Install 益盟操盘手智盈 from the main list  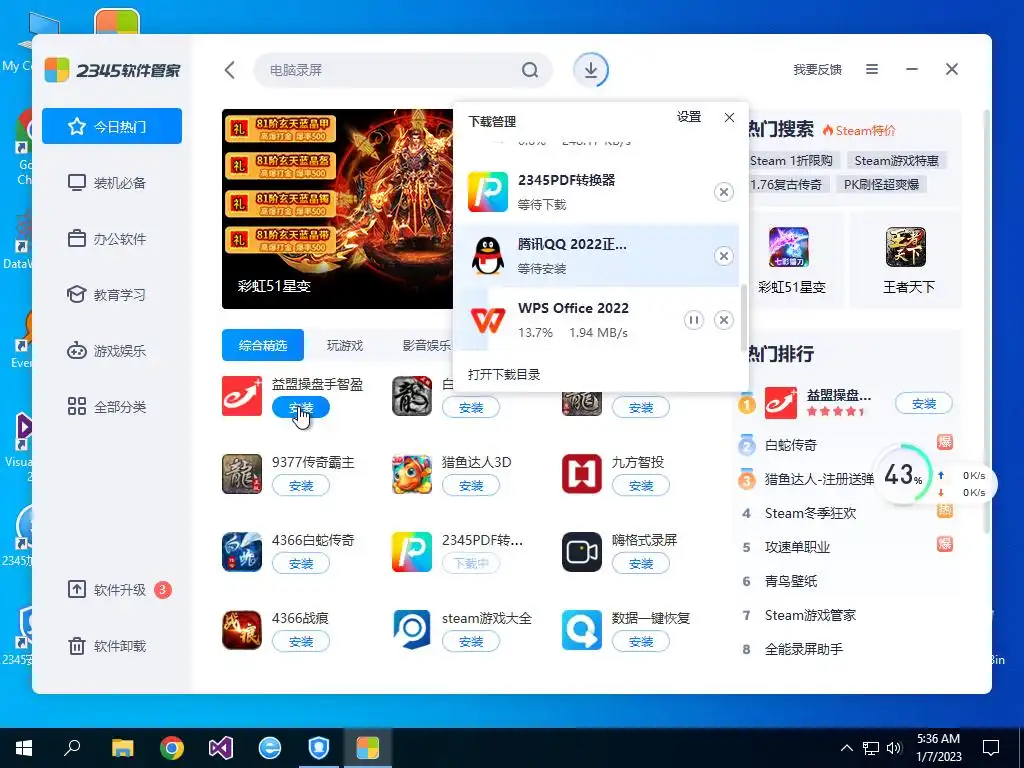pos(300,408)
